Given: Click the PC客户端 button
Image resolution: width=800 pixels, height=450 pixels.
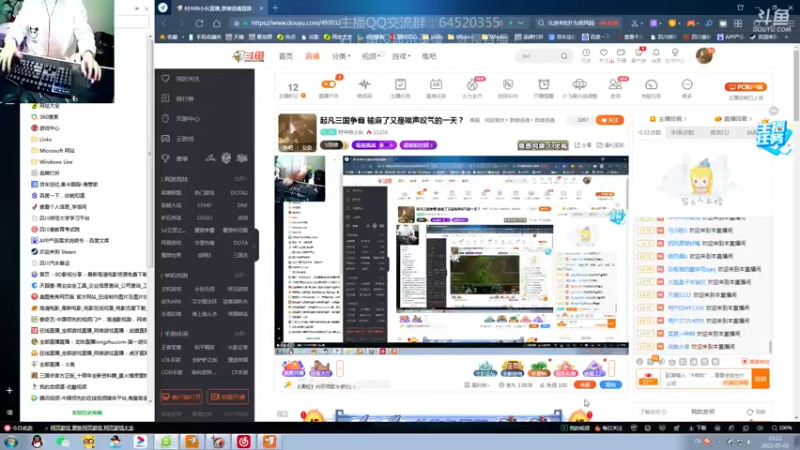Looking at the screenshot, I should 745,87.
